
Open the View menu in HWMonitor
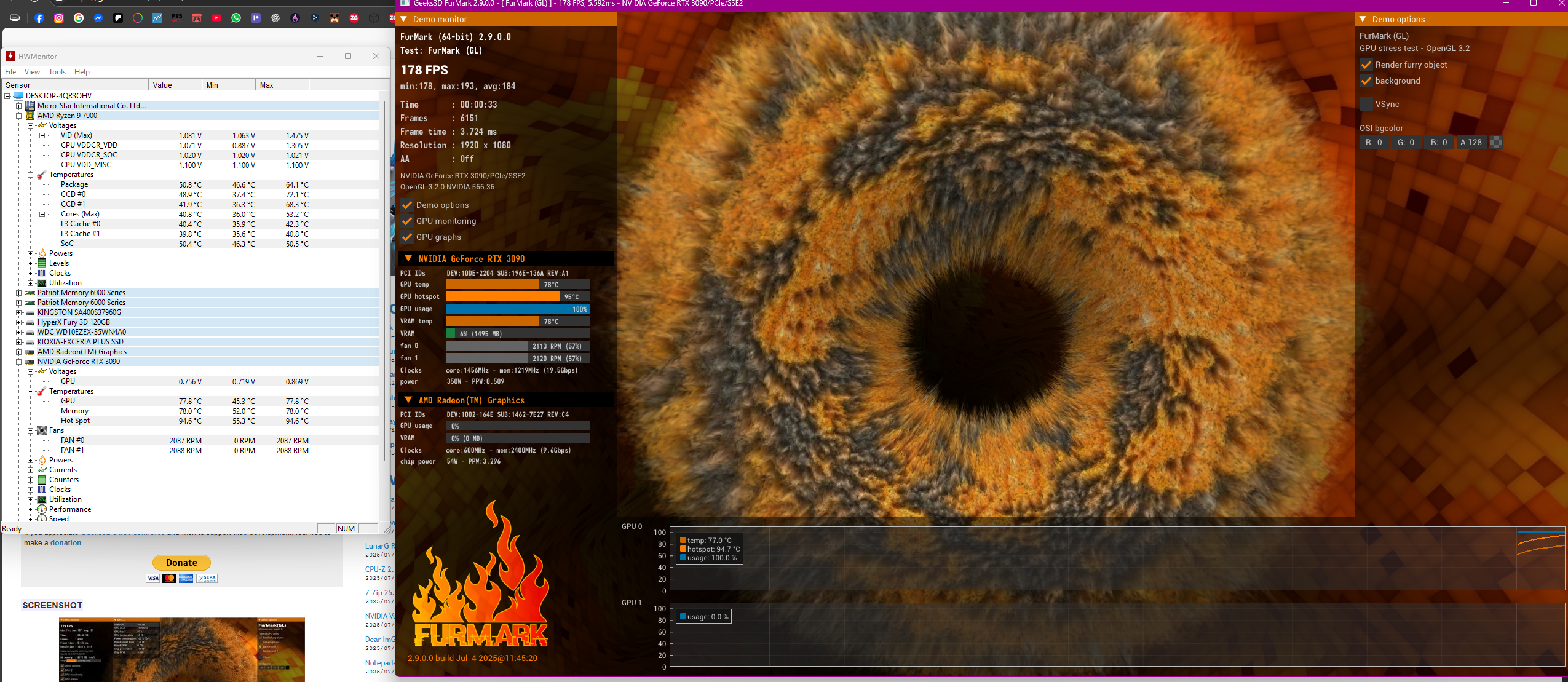click(x=32, y=72)
